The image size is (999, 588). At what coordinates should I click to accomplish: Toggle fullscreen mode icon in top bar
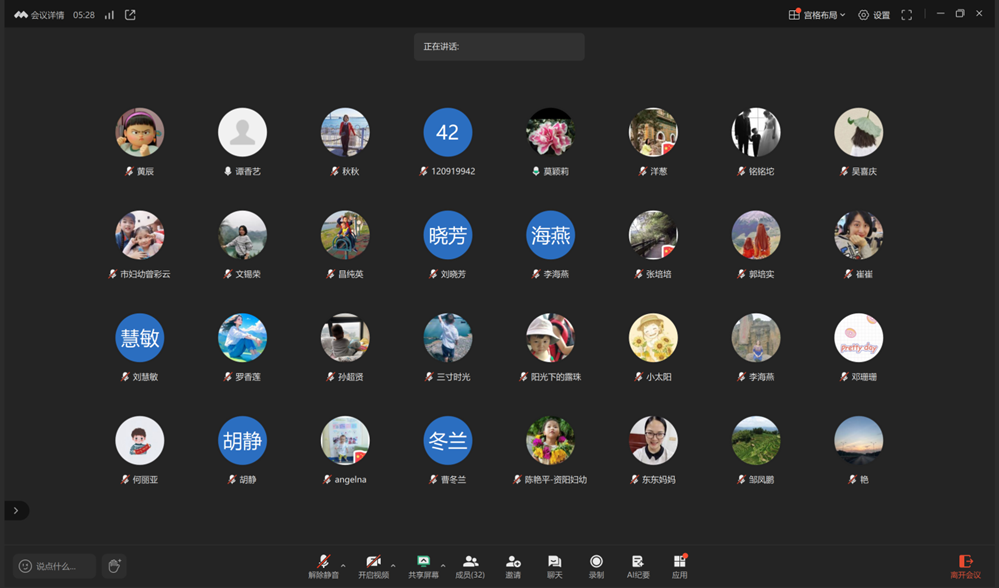click(x=907, y=15)
